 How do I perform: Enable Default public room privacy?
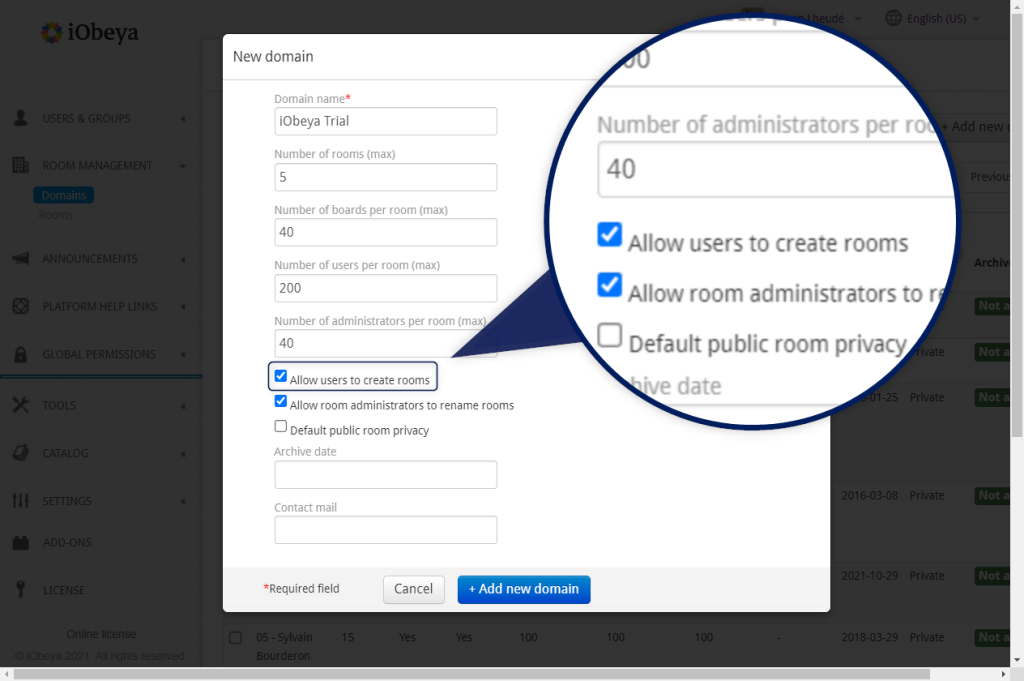[282, 425]
